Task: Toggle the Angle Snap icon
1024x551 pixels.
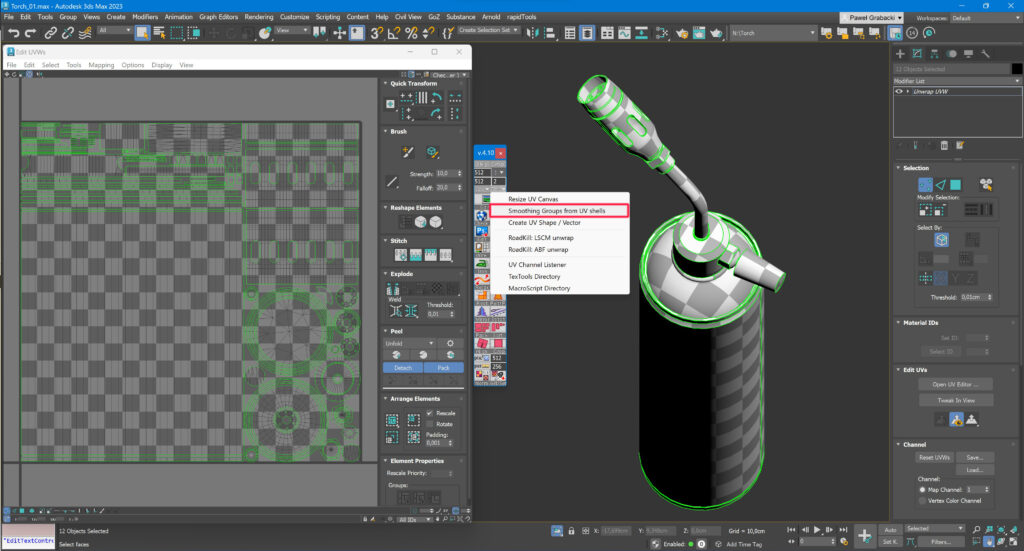Action: pyautogui.click(x=394, y=33)
